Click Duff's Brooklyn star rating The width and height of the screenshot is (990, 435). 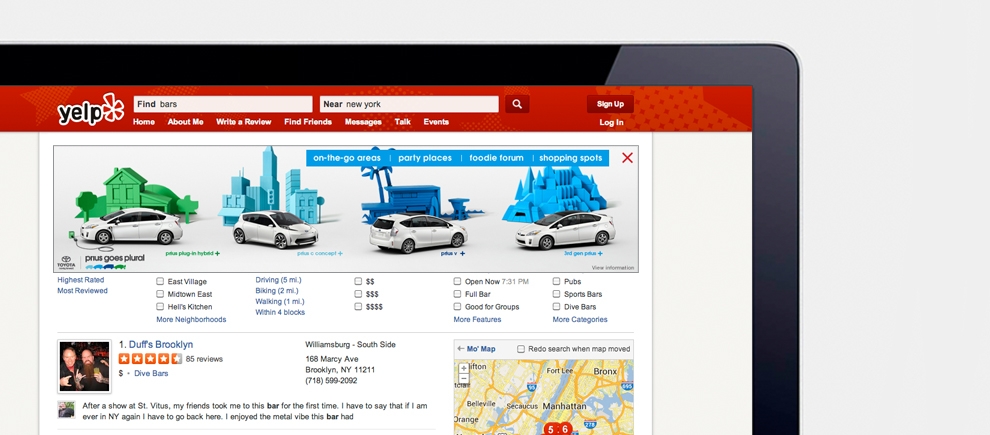click(x=150, y=359)
